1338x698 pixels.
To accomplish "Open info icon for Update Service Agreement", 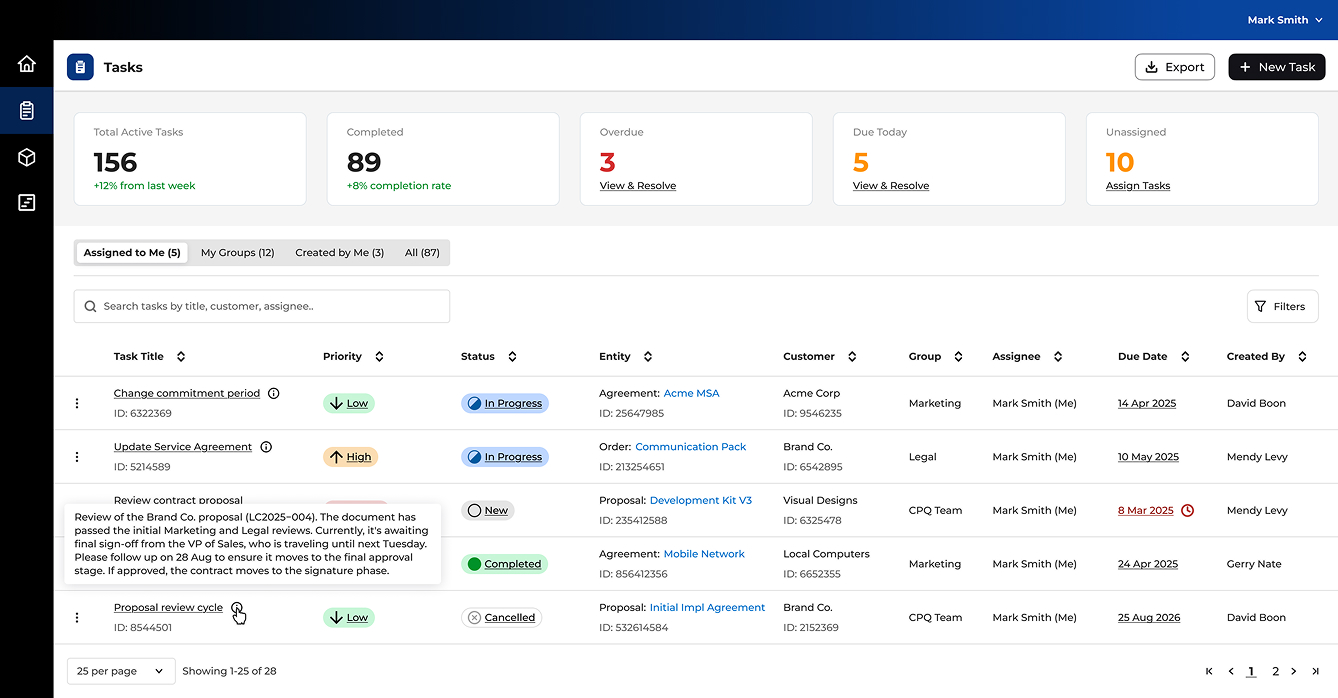I will pos(266,447).
